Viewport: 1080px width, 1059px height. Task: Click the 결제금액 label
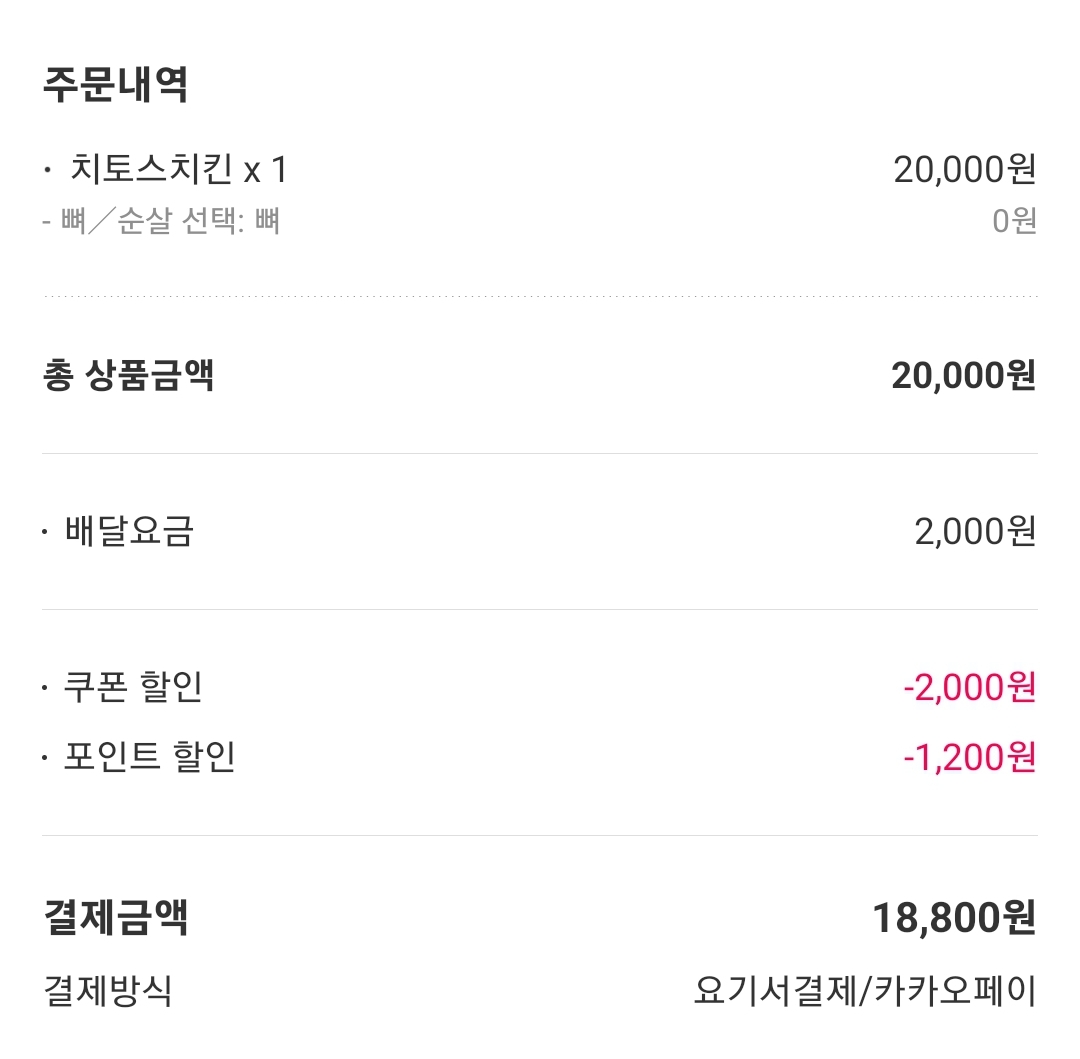[115, 917]
